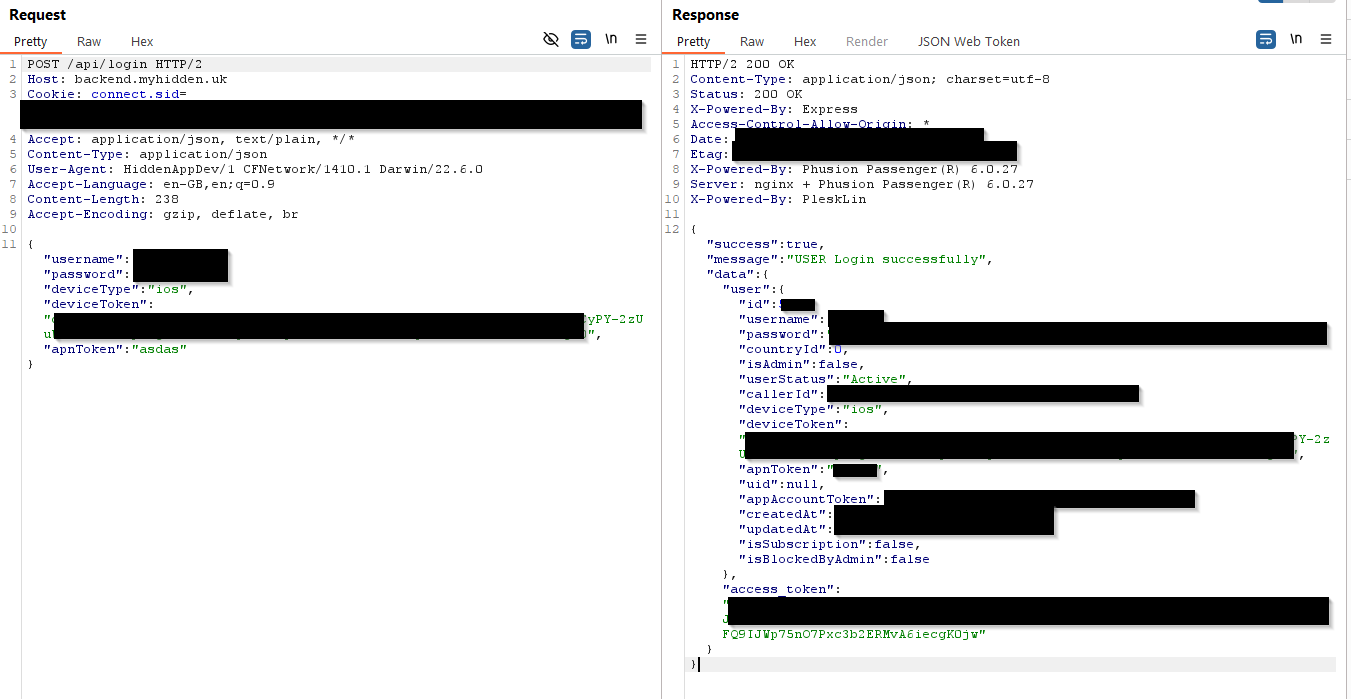Click the response Content-Type charset=utf-8 header

pyautogui.click(x=870, y=79)
